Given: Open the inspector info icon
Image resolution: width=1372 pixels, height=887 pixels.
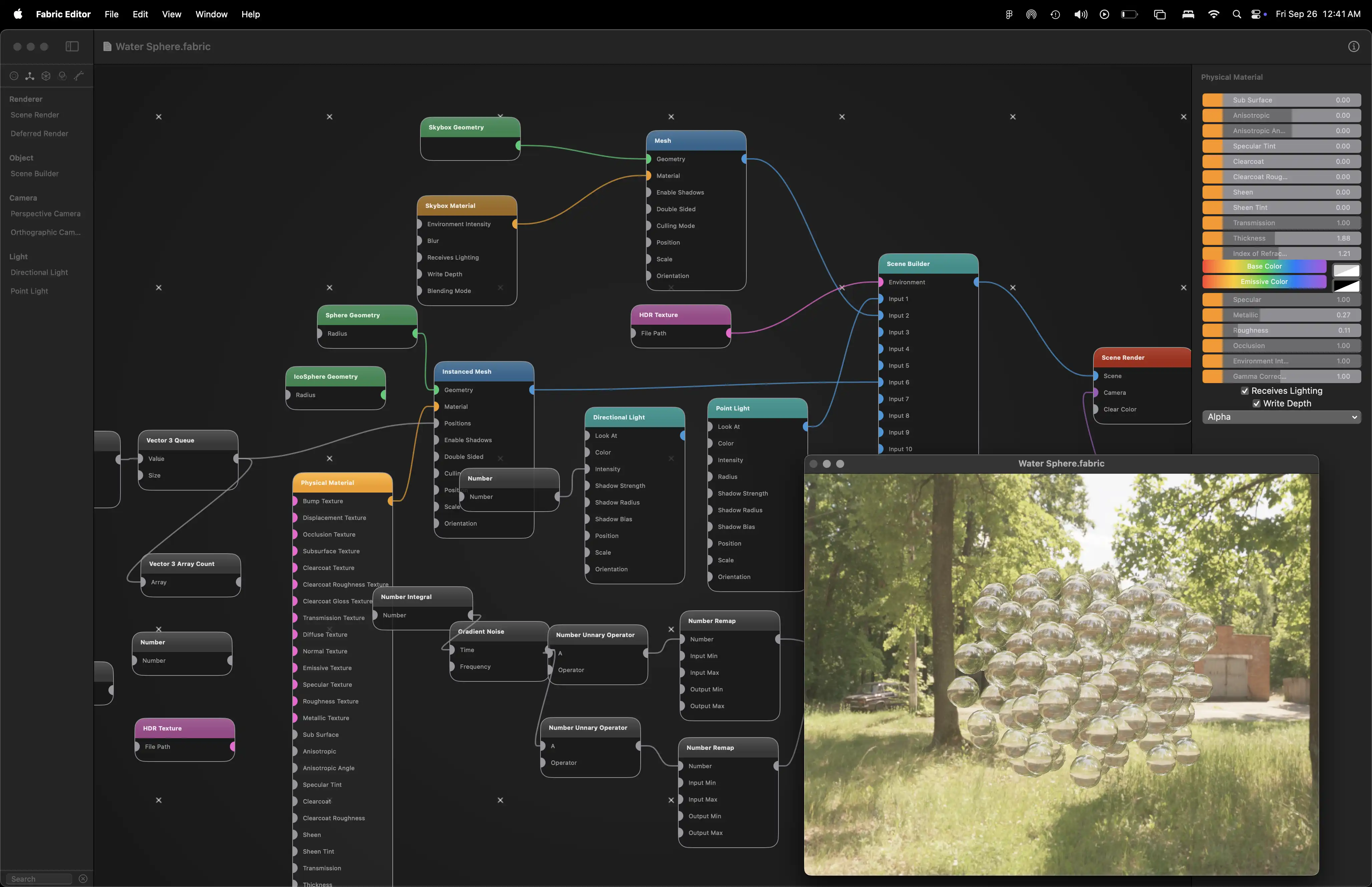Looking at the screenshot, I should [x=1354, y=47].
